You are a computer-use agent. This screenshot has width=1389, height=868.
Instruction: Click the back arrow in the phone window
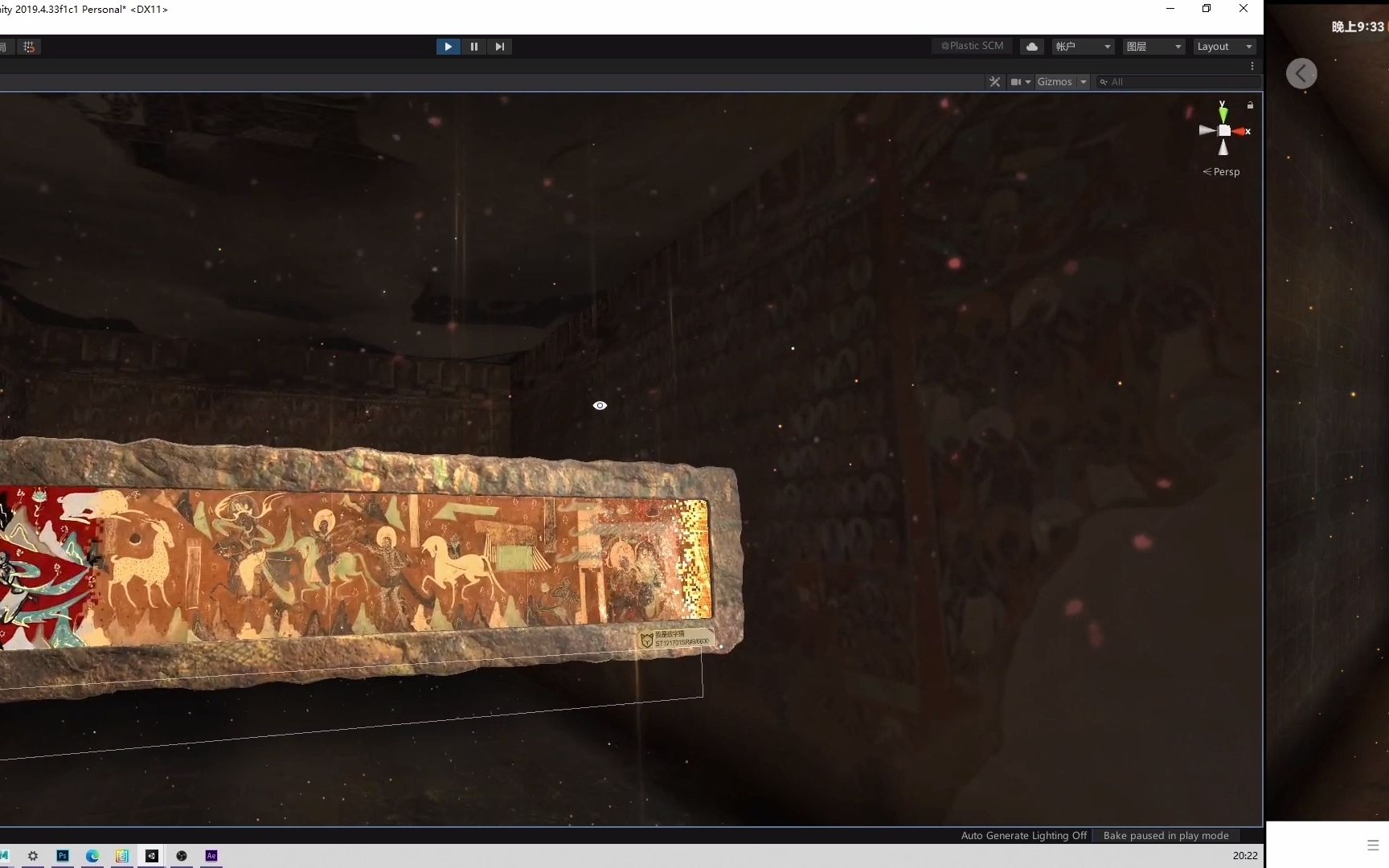pos(1301,73)
